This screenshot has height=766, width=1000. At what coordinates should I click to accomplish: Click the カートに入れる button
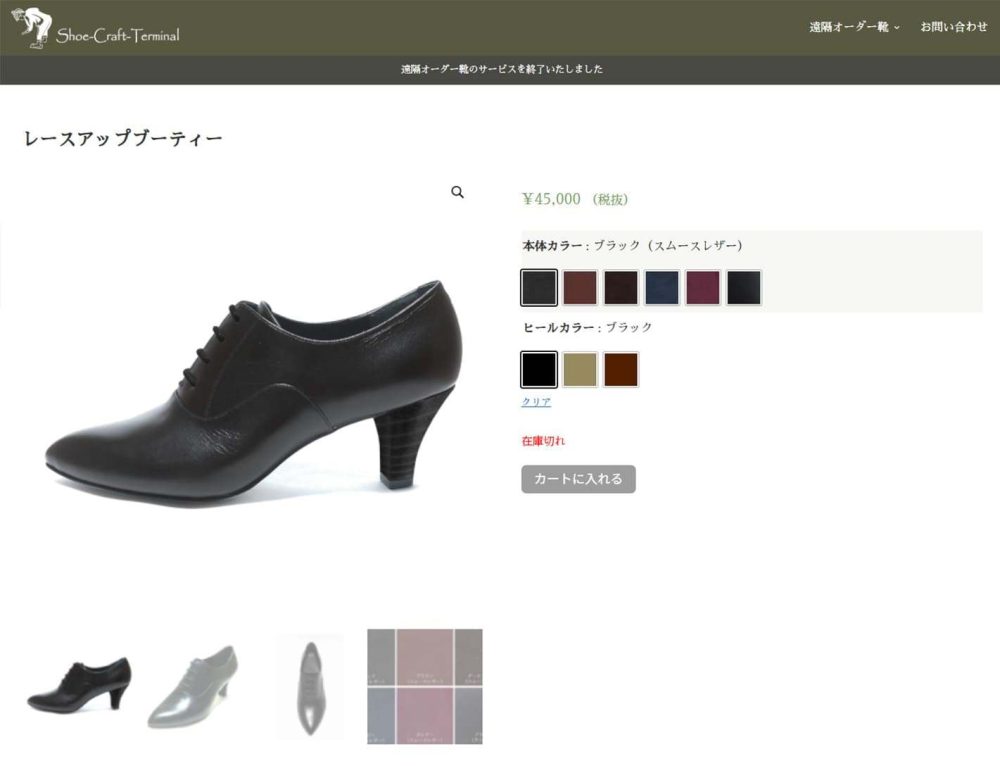click(580, 479)
